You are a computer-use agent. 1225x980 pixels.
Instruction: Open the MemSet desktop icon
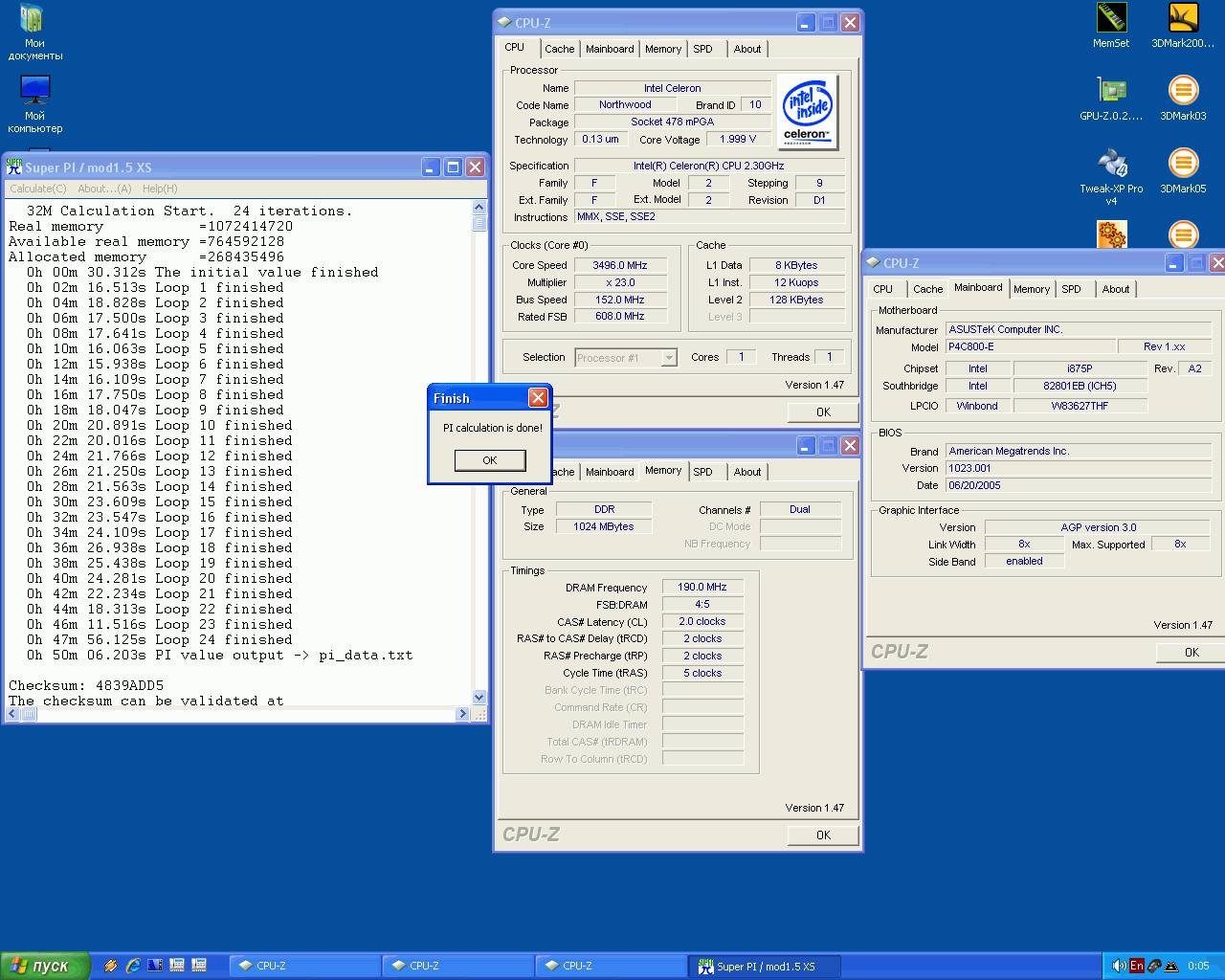(1111, 26)
